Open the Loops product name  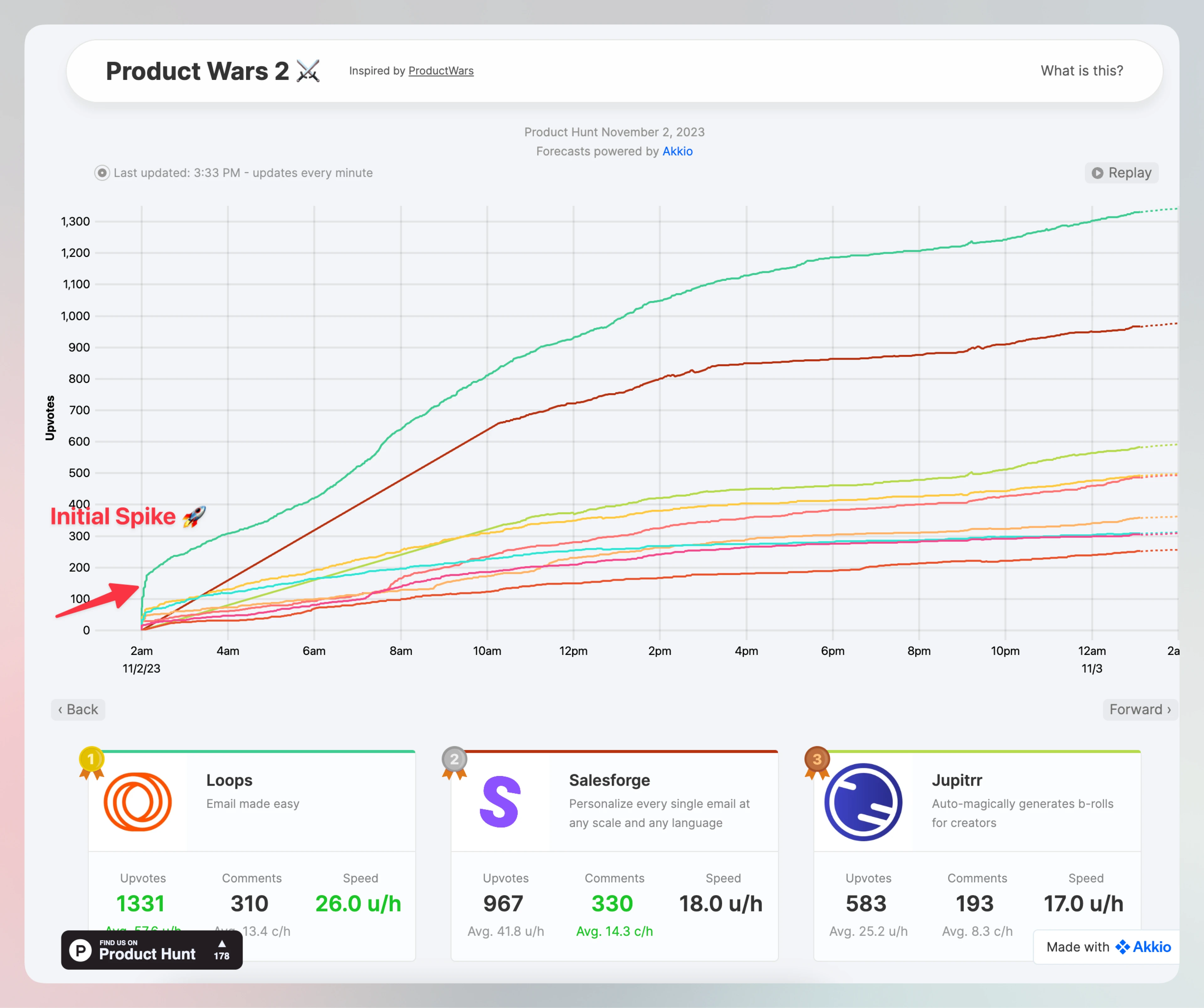click(229, 780)
